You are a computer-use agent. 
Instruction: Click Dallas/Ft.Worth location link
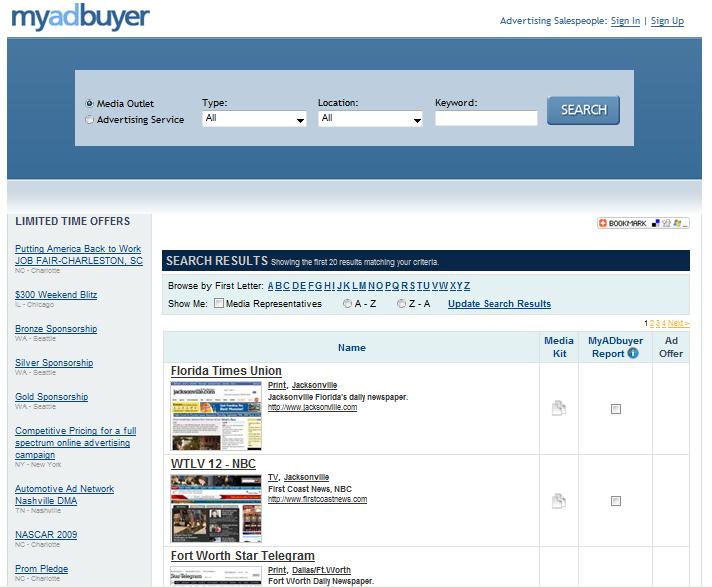(x=321, y=570)
